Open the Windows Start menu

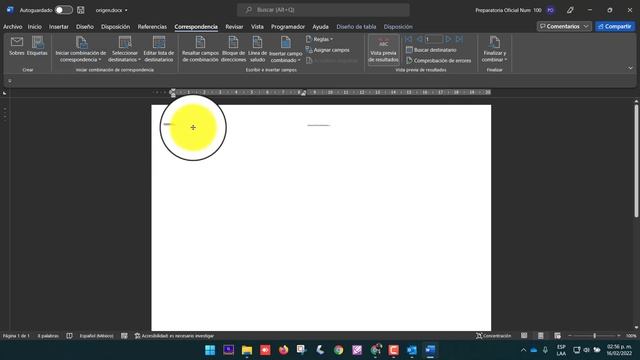point(210,350)
